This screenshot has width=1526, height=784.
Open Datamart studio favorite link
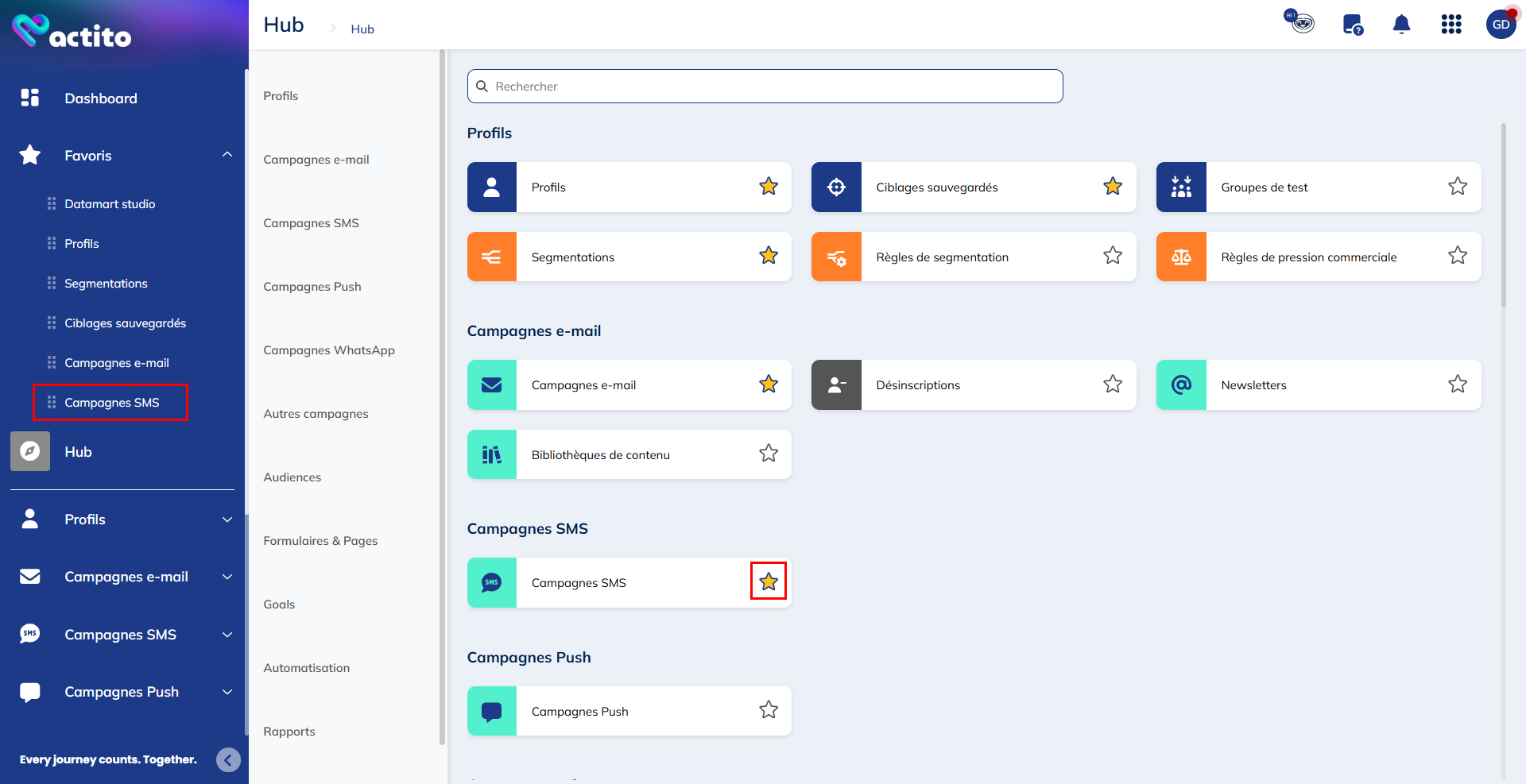110,204
